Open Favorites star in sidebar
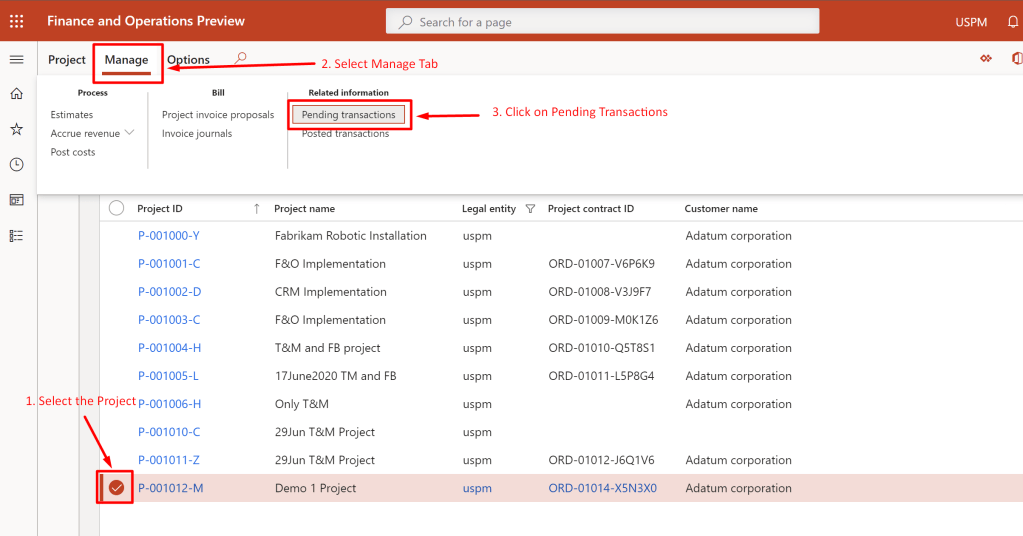The image size is (1023, 536). pyautogui.click(x=16, y=129)
